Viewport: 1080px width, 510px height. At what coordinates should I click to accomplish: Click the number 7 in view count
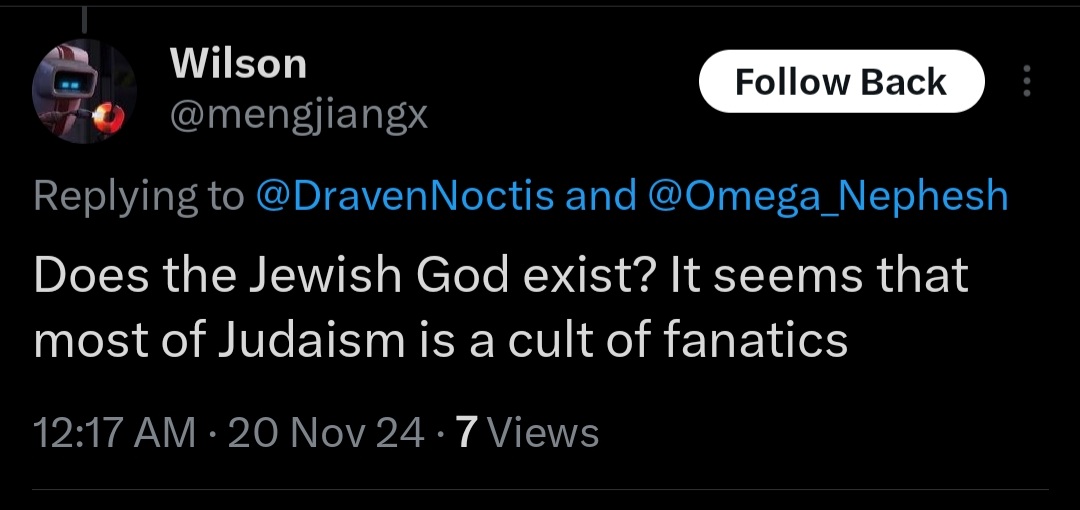[x=465, y=433]
